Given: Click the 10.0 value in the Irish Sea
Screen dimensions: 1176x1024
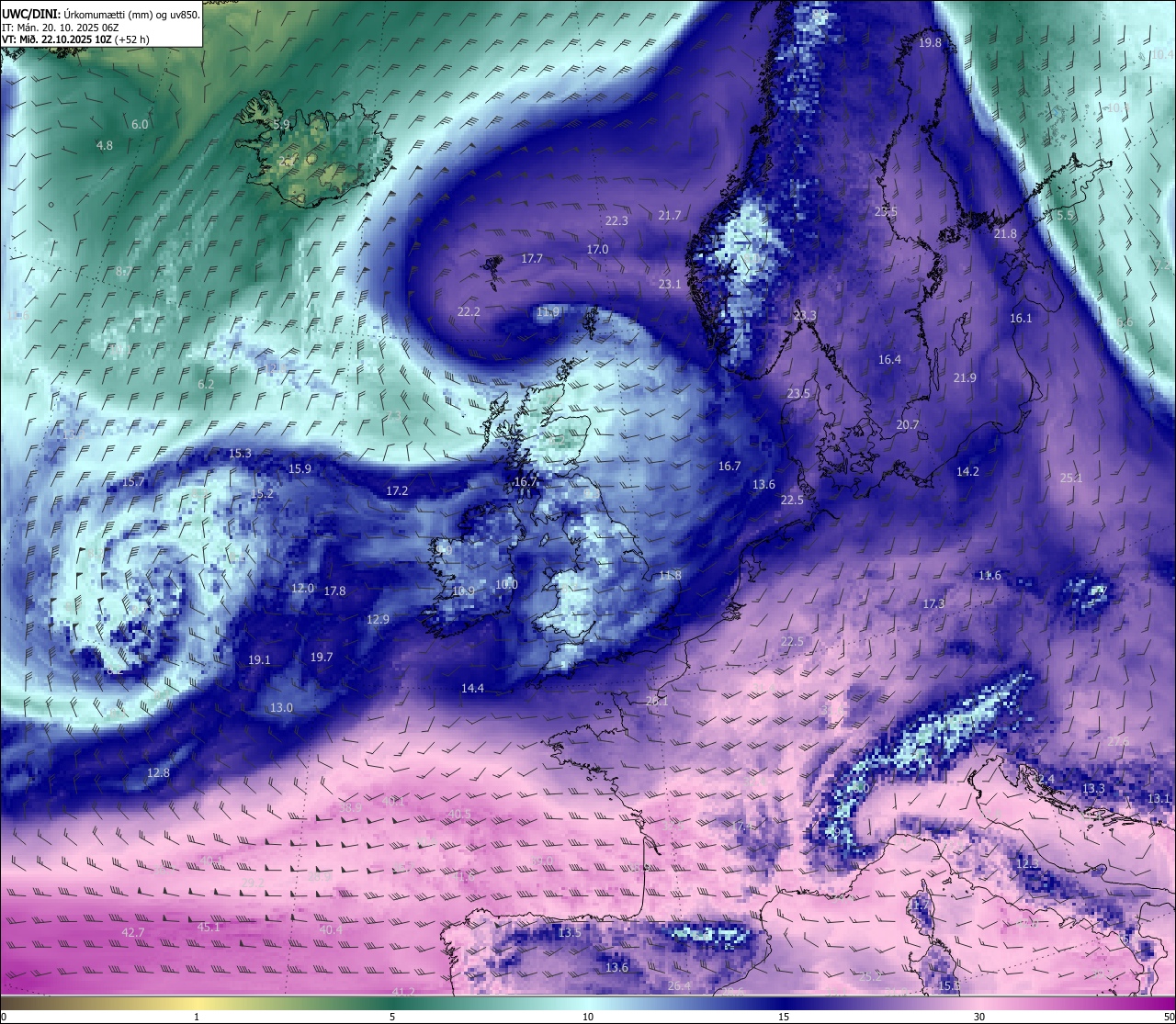Looking at the screenshot, I should (506, 584).
